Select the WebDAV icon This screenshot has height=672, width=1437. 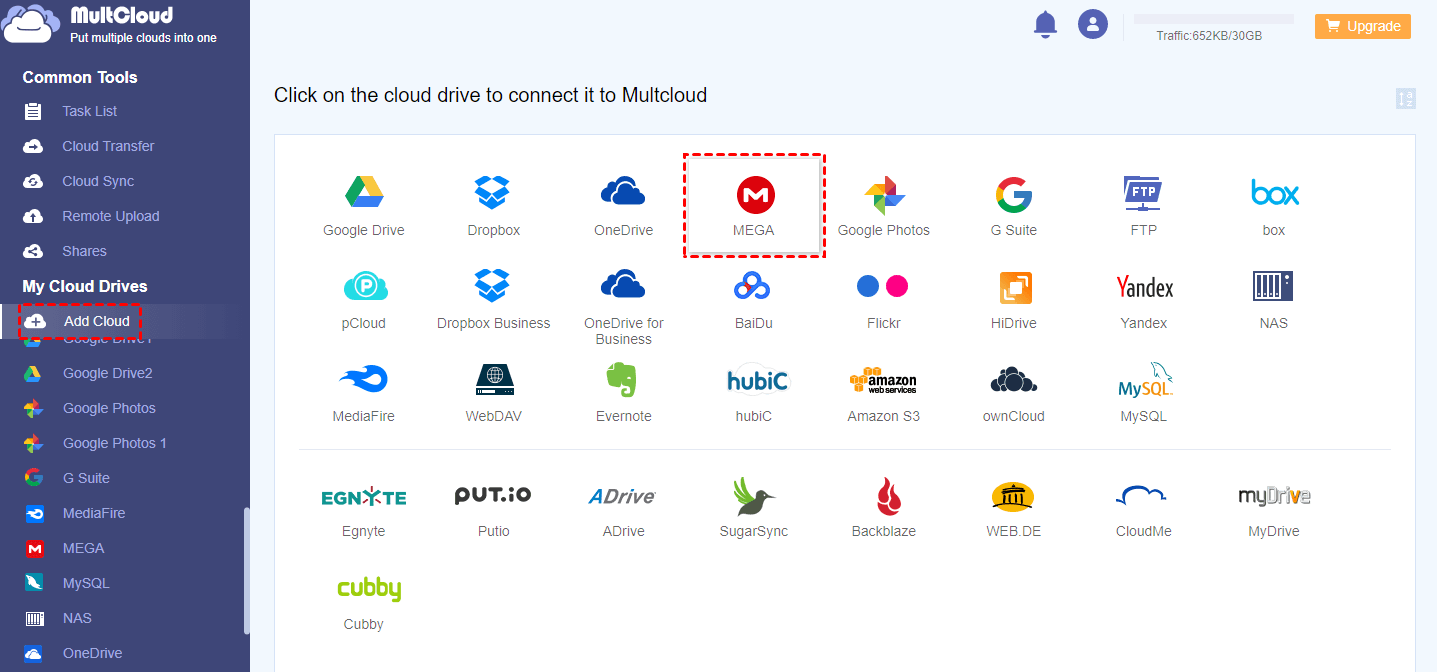pyautogui.click(x=493, y=380)
